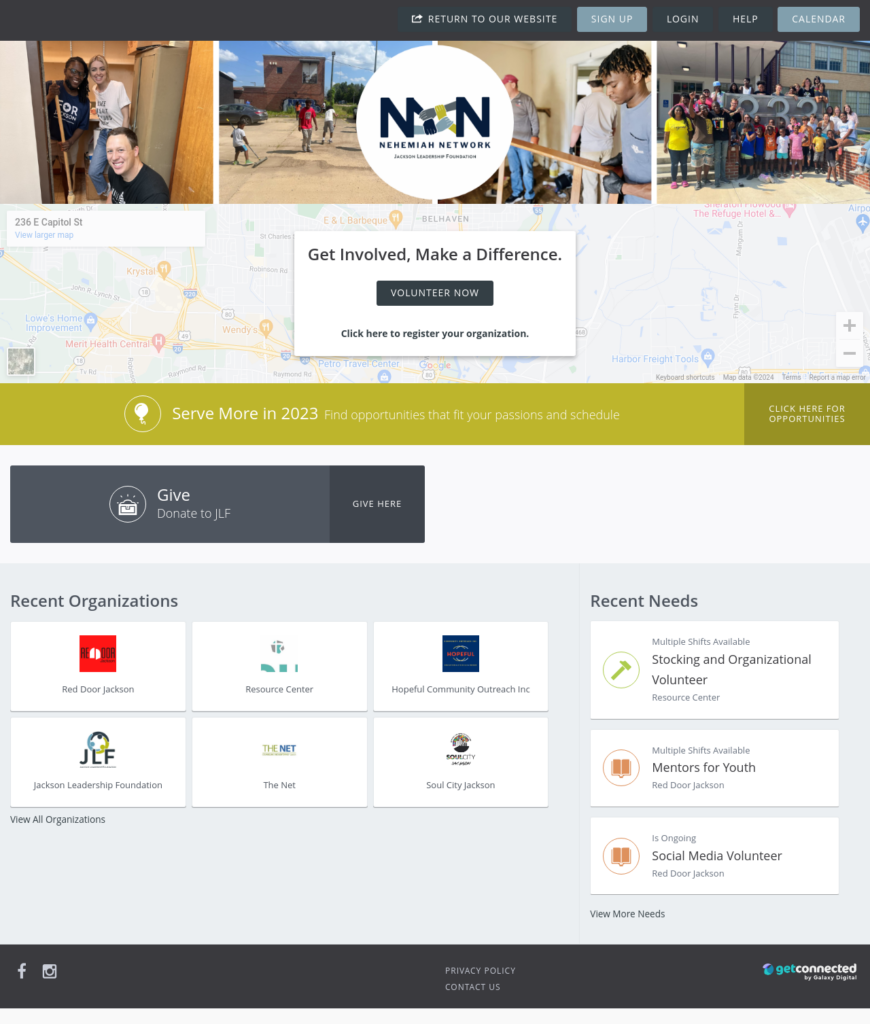Open the Soul City Jackson logo

pyautogui.click(x=460, y=749)
